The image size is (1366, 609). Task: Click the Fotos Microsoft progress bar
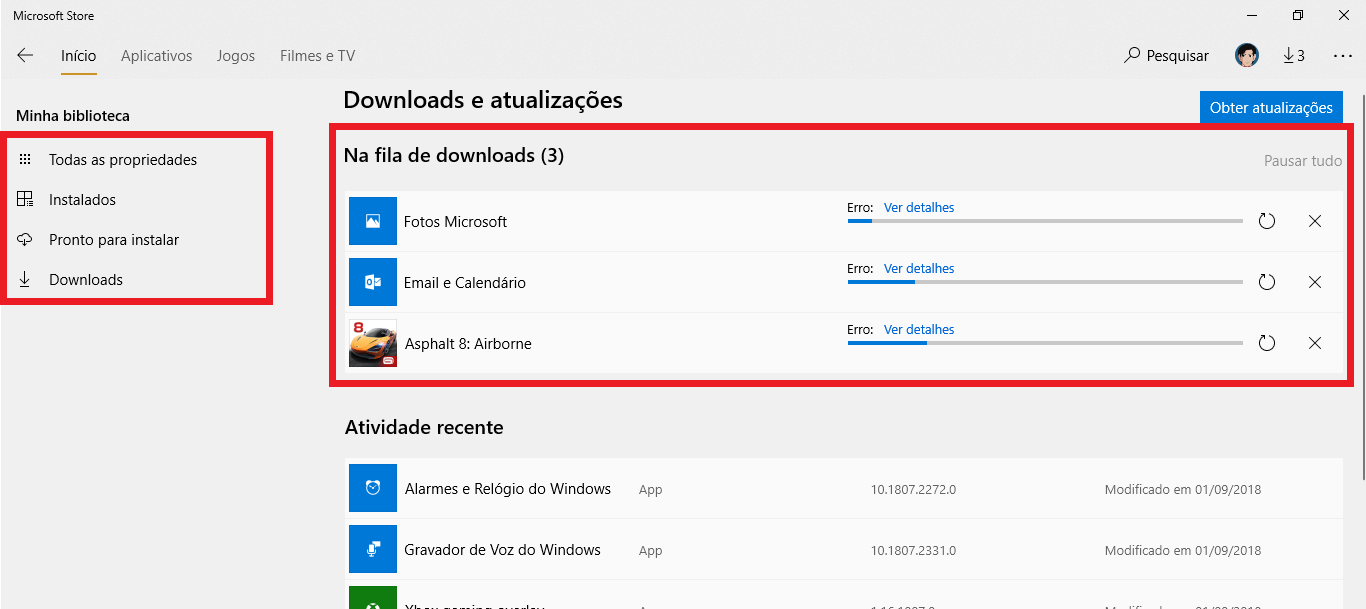1045,221
